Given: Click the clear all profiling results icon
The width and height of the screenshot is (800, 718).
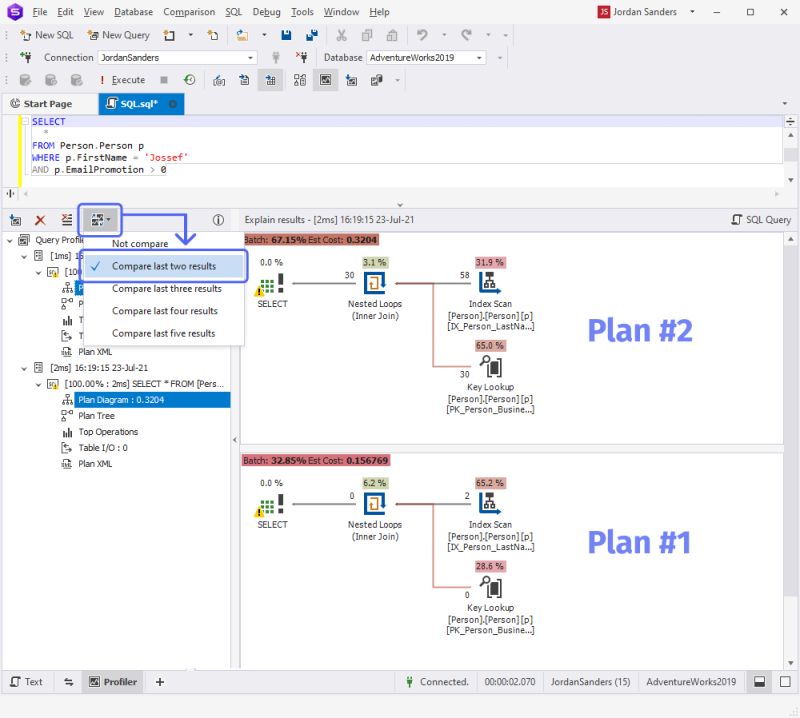Looking at the screenshot, I should click(x=66, y=220).
